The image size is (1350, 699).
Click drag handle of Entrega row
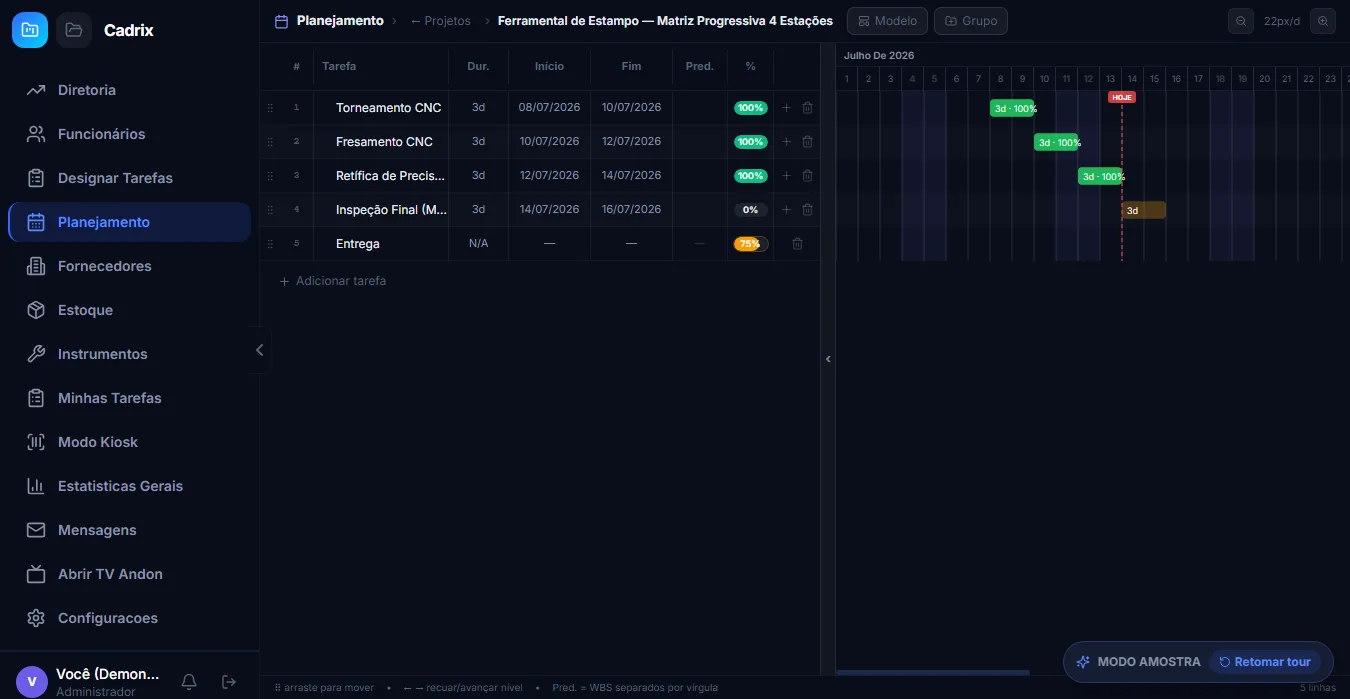tap(270, 244)
